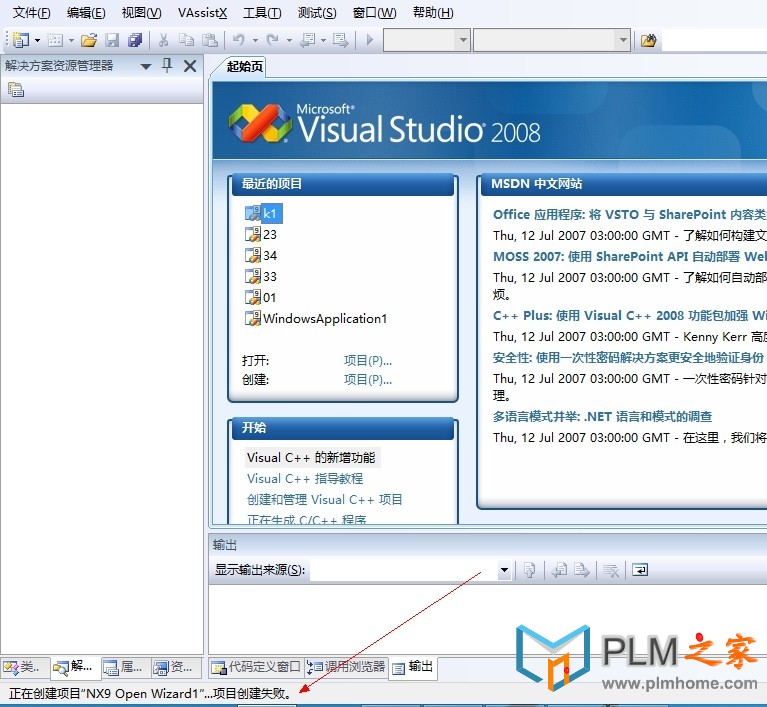Open the VAssistX menu

coord(203,13)
